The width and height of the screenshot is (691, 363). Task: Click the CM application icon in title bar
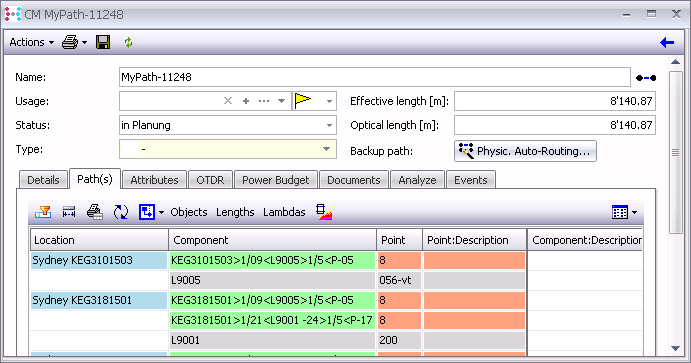13,14
